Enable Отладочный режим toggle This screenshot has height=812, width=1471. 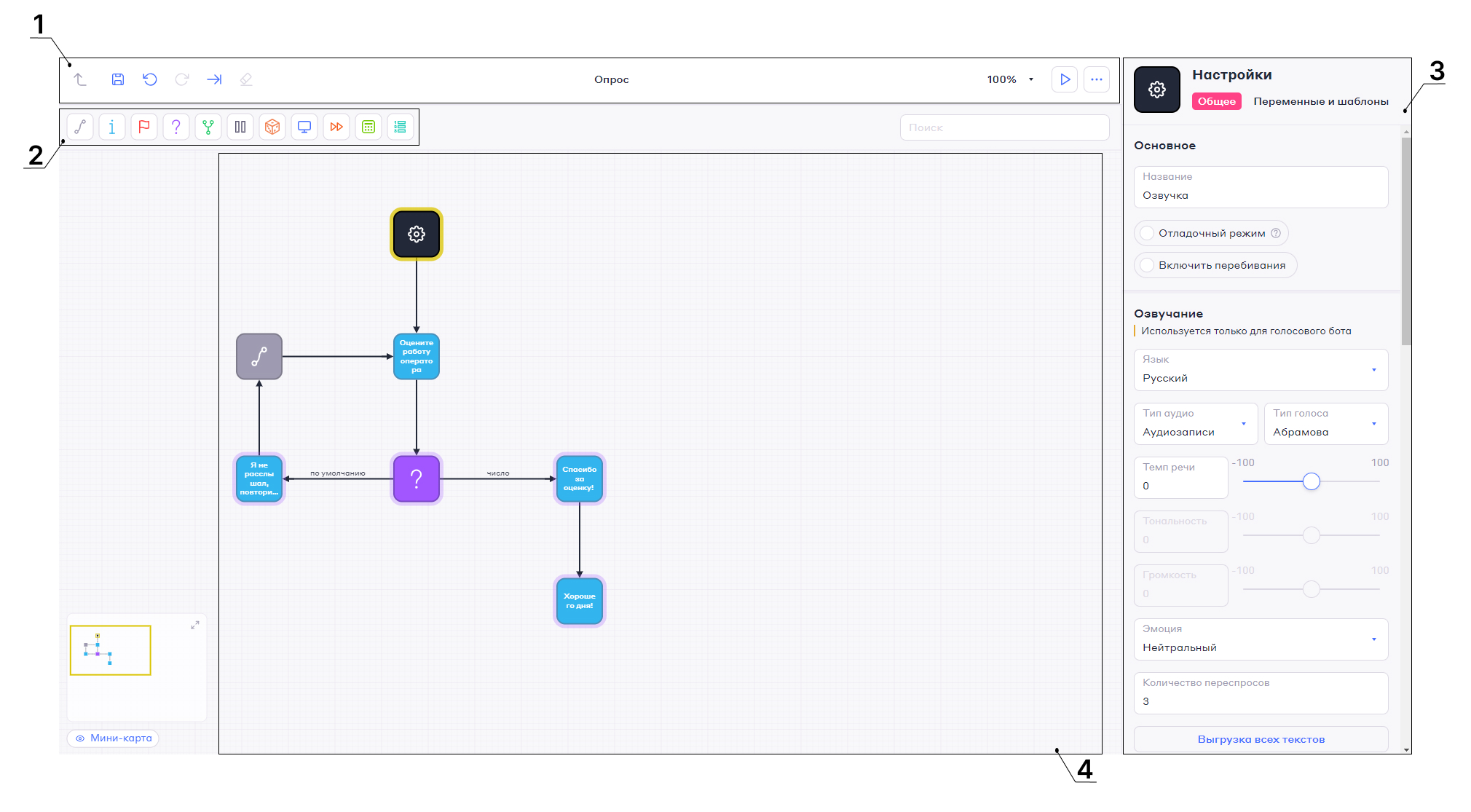click(x=1148, y=233)
